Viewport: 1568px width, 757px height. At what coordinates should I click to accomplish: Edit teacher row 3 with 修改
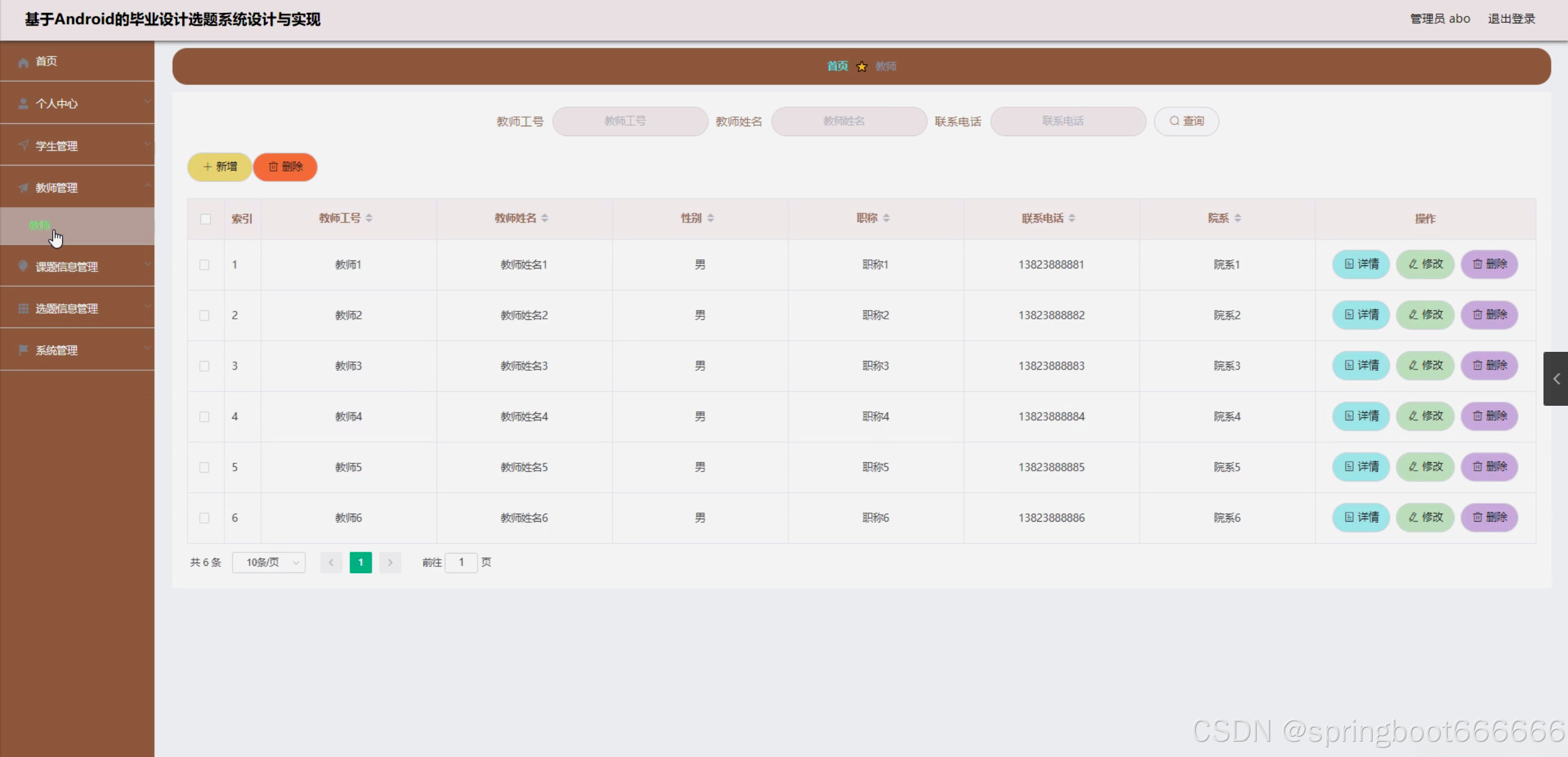point(1425,365)
